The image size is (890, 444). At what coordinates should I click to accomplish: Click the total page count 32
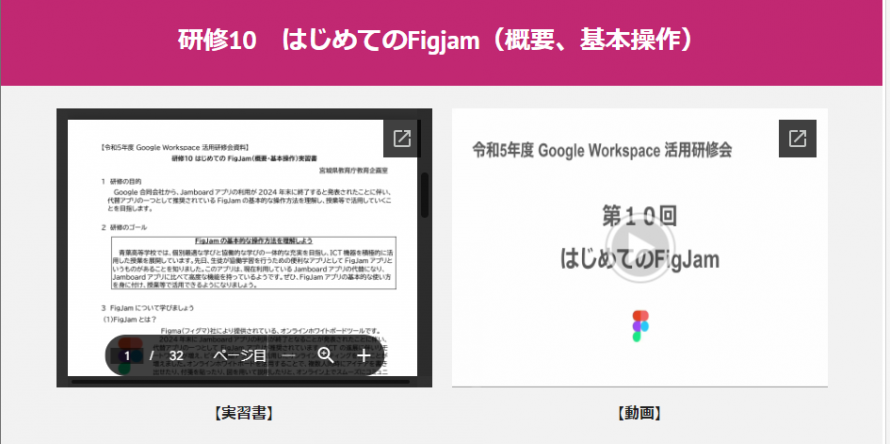(x=177, y=356)
